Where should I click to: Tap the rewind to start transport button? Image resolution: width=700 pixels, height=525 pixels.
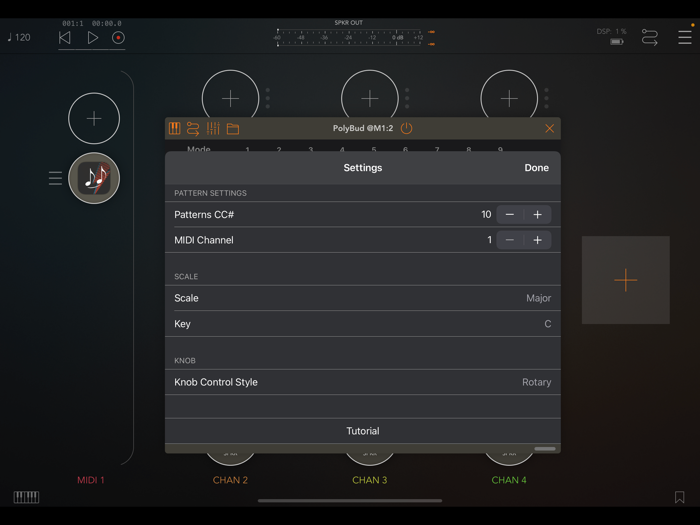point(65,38)
